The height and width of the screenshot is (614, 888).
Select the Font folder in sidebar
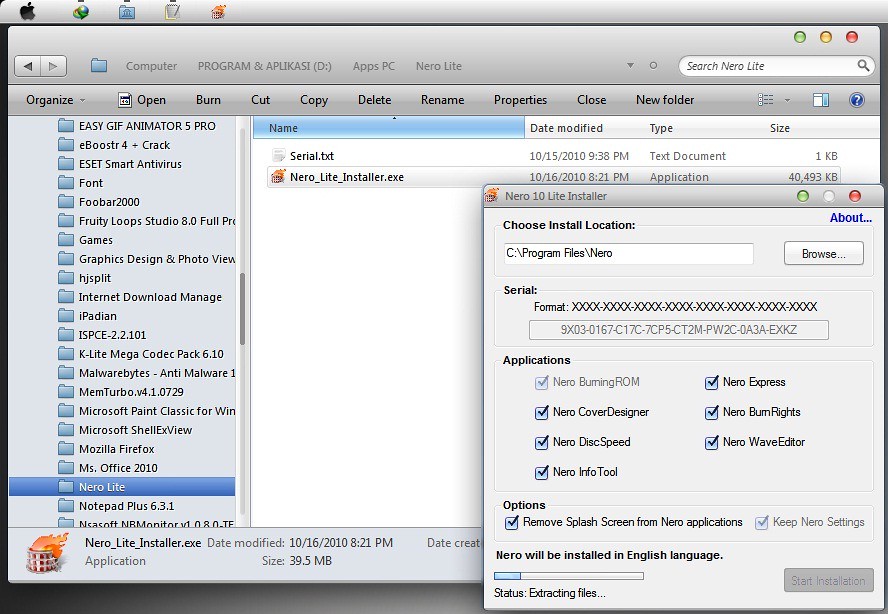(x=91, y=183)
